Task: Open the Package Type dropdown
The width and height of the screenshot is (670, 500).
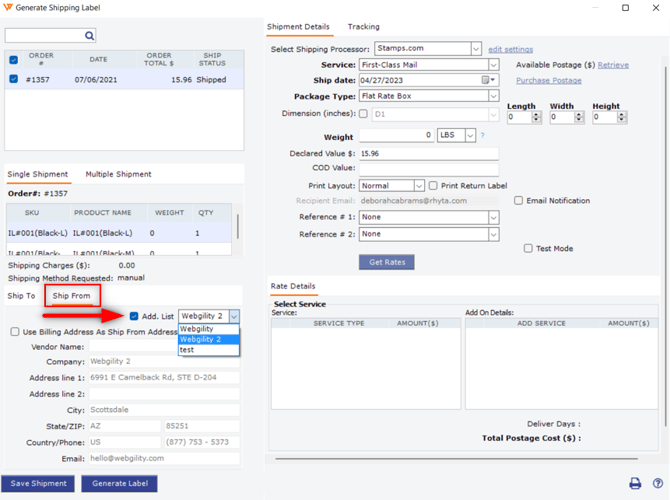Action: (x=493, y=97)
